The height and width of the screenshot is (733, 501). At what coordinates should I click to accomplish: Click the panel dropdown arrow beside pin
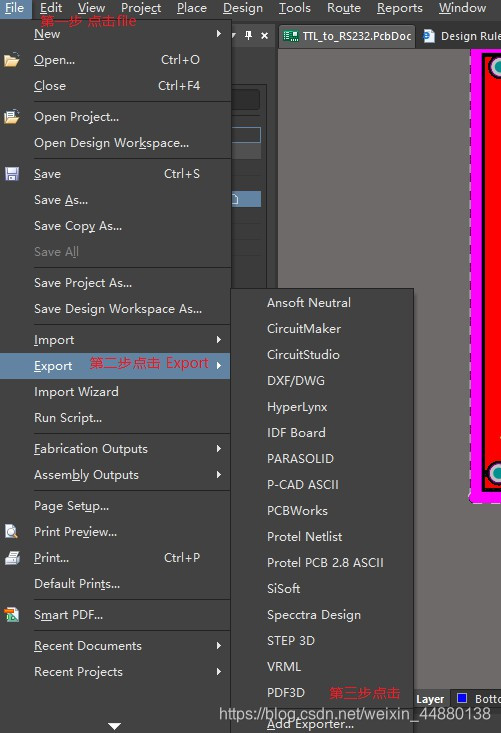point(234,35)
